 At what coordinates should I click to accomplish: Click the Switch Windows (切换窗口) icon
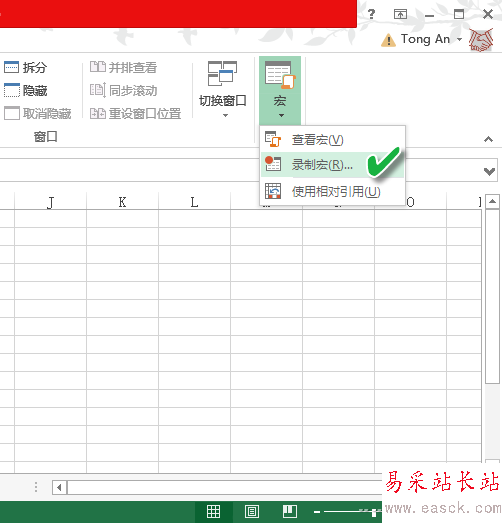(x=222, y=73)
